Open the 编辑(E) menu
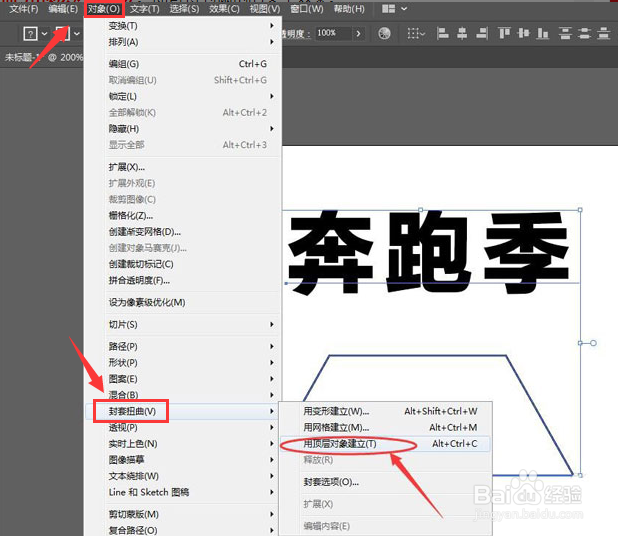Image resolution: width=618 pixels, height=536 pixels. pyautogui.click(x=63, y=9)
